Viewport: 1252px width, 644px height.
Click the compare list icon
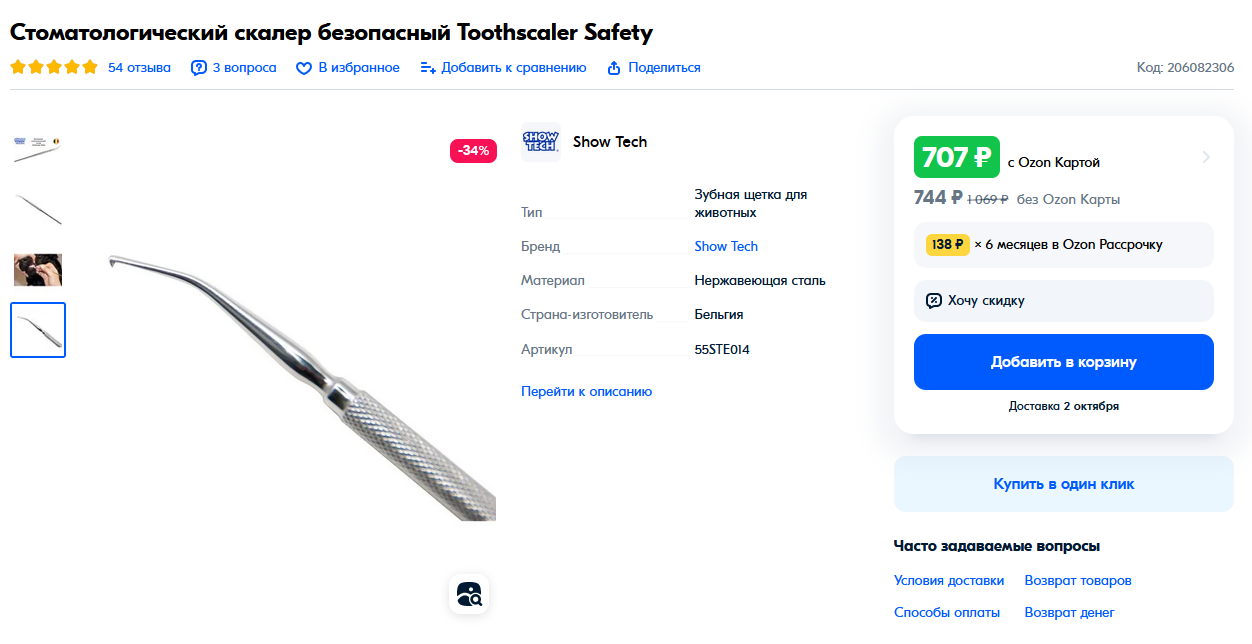click(428, 68)
